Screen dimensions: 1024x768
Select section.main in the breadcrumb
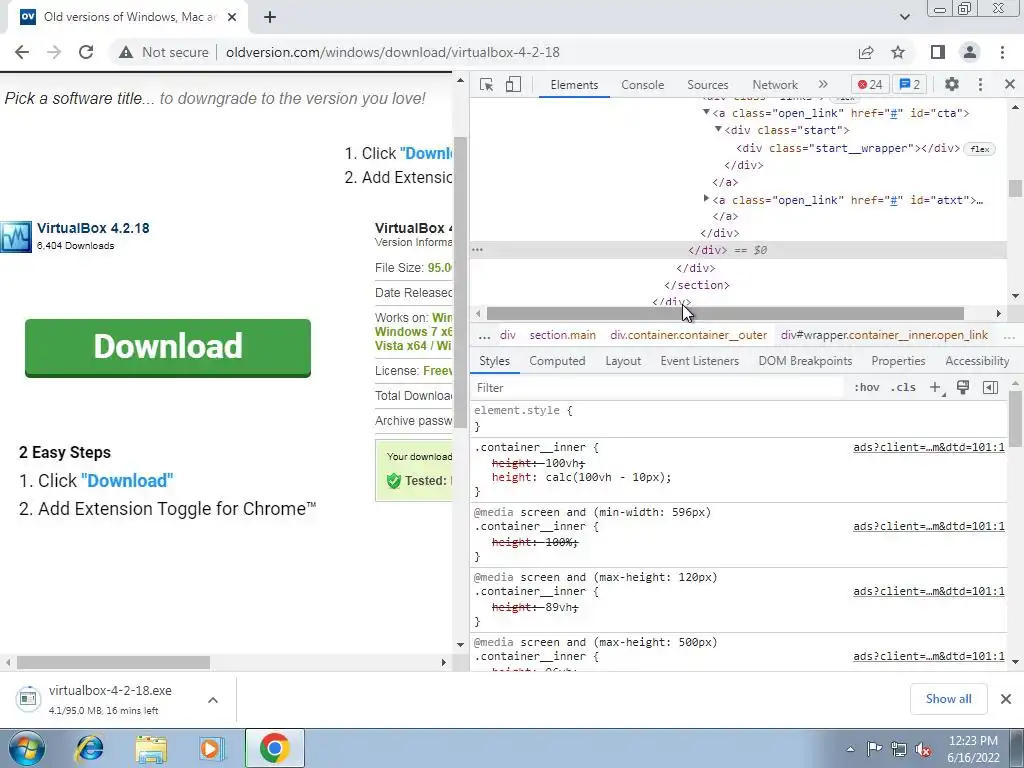[x=562, y=336]
